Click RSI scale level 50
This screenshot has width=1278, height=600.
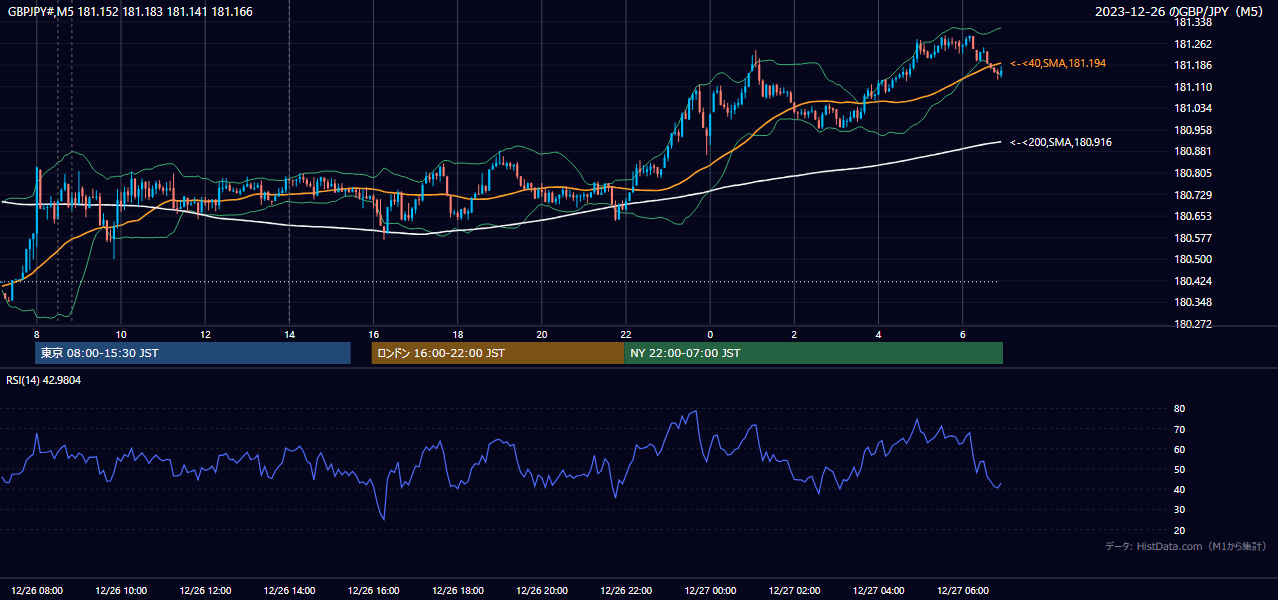(1180, 469)
